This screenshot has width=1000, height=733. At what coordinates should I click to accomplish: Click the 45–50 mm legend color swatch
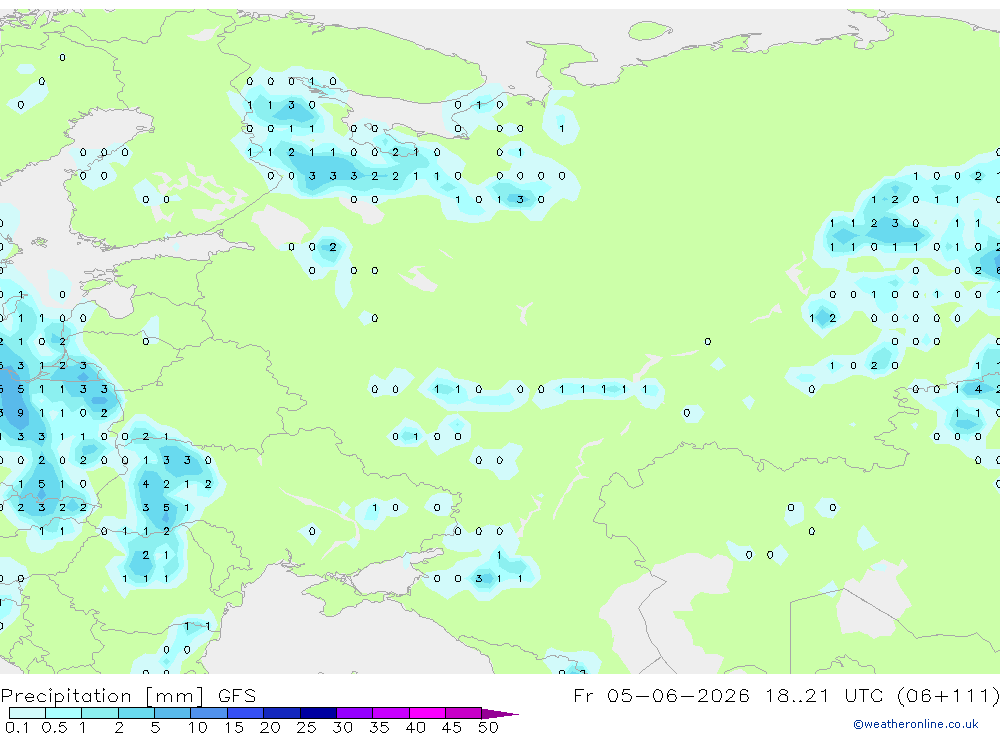tap(463, 713)
